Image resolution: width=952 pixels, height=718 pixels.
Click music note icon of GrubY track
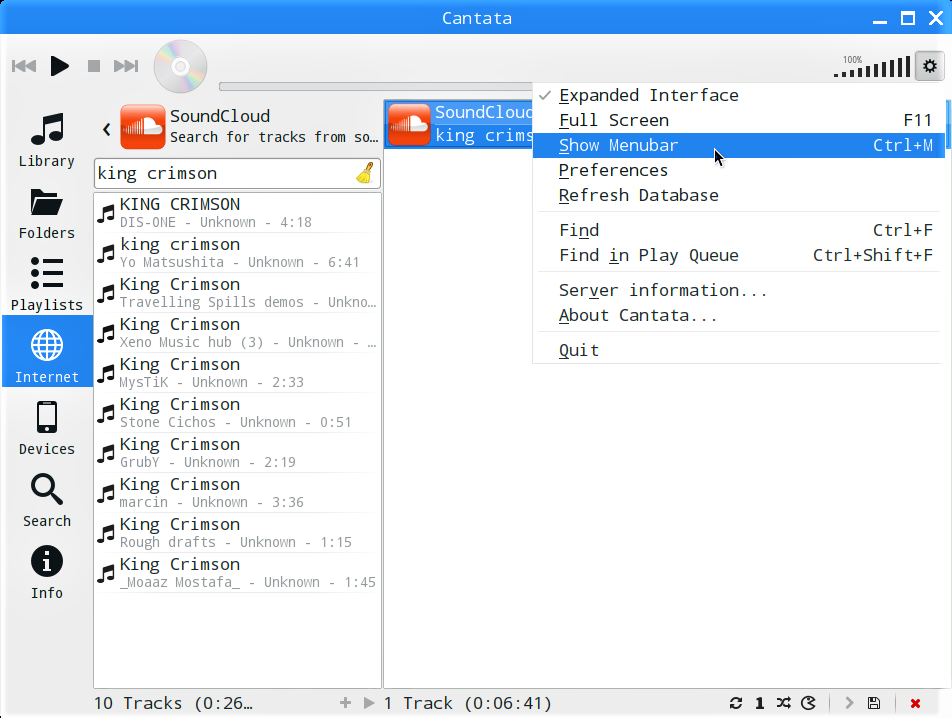(x=106, y=454)
